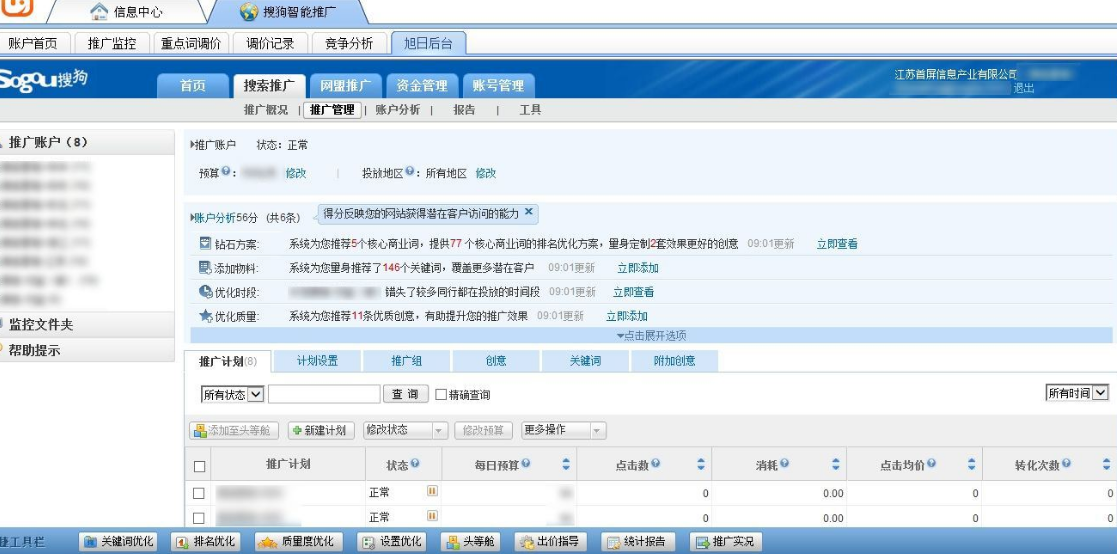Switch to the 关键词 tab
Viewport: 1117px width, 554px height.
[x=586, y=361]
